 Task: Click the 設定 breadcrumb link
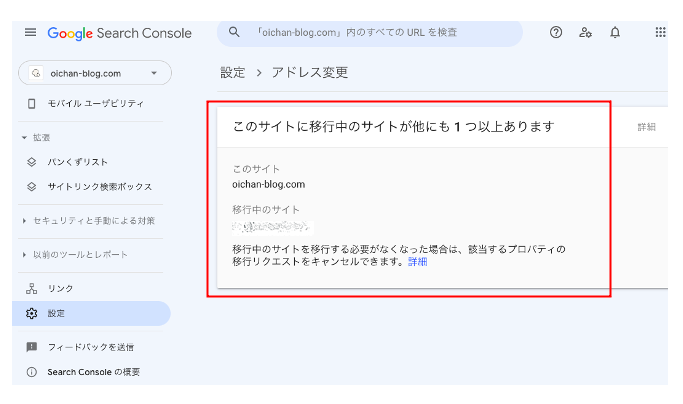233,72
